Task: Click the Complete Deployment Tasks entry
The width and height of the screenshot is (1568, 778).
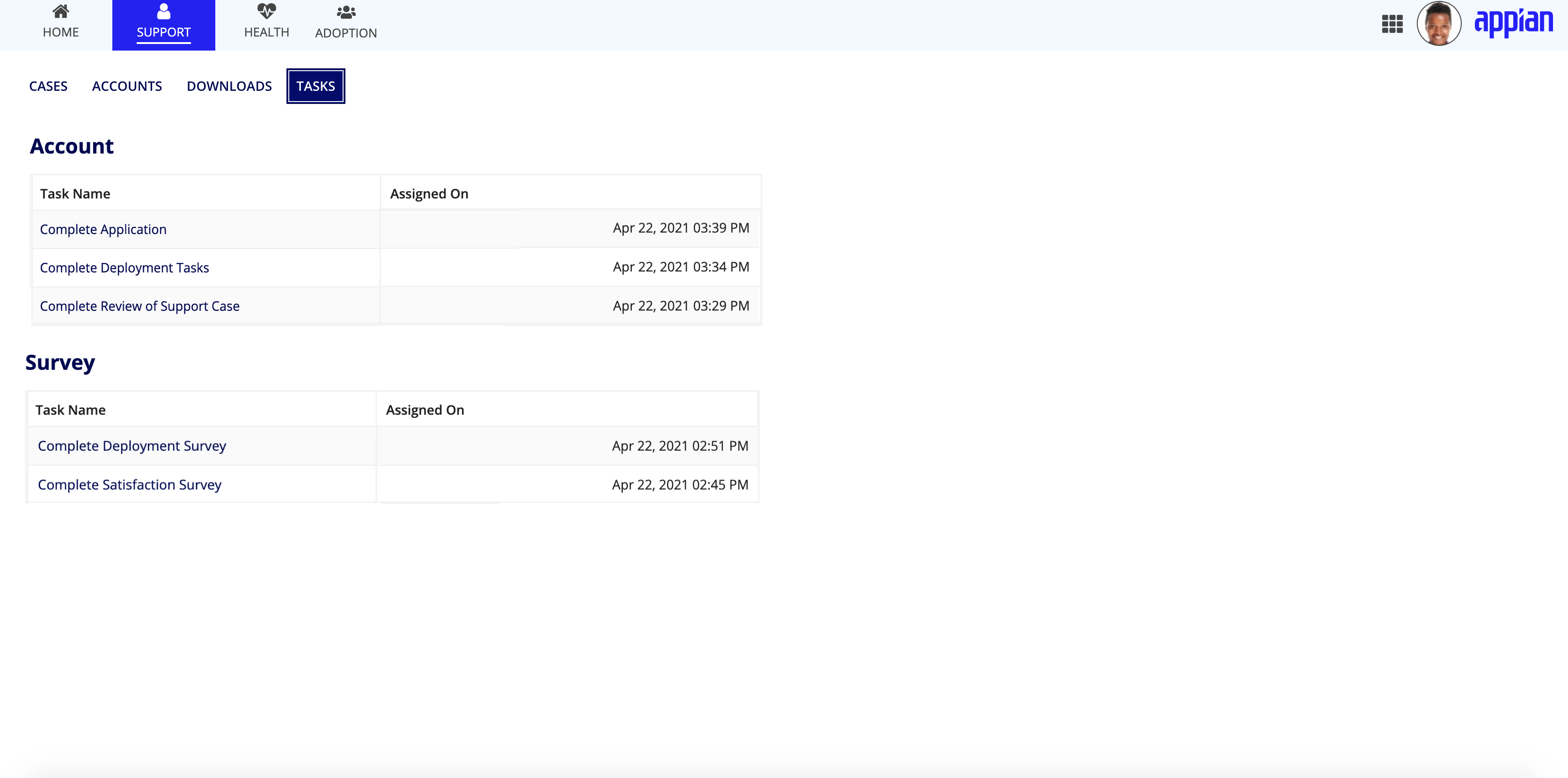Action: [x=124, y=267]
